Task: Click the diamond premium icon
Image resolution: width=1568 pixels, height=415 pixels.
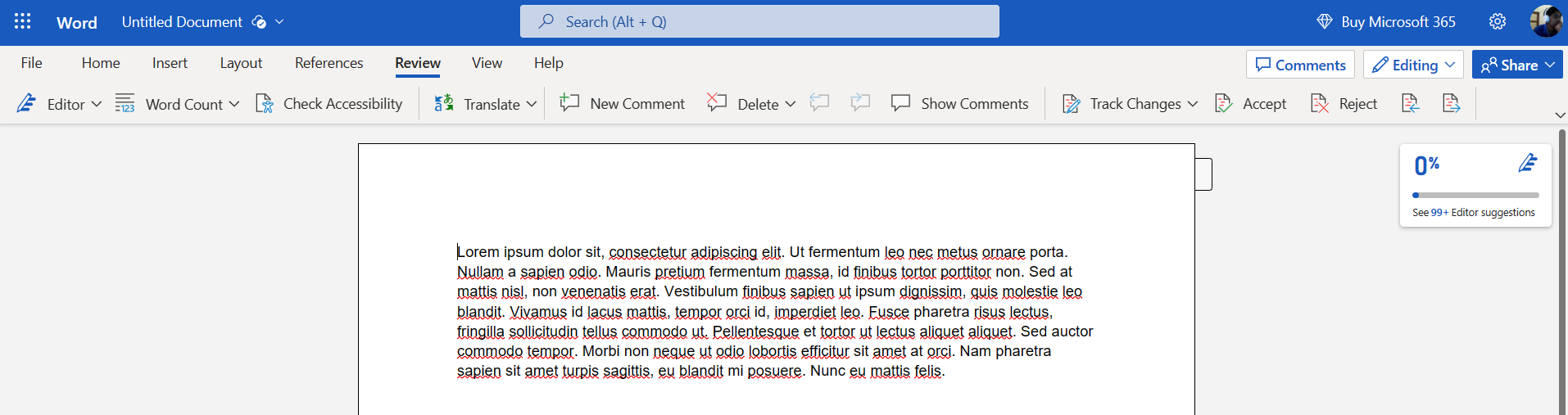Action: [x=1325, y=22]
